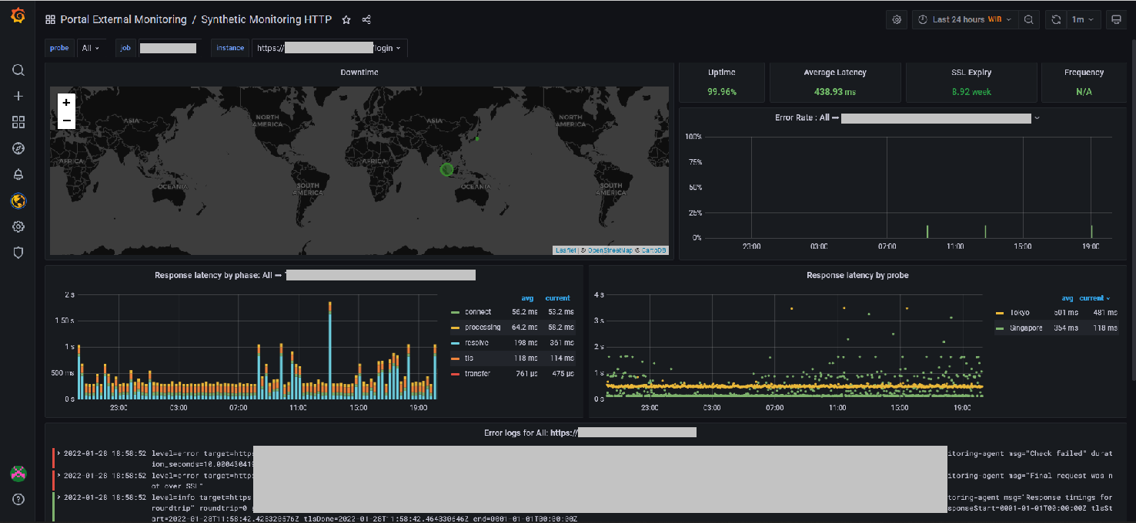This screenshot has width=1136, height=523.
Task: Click the small green probe marker near Japan
Action: (x=477, y=138)
